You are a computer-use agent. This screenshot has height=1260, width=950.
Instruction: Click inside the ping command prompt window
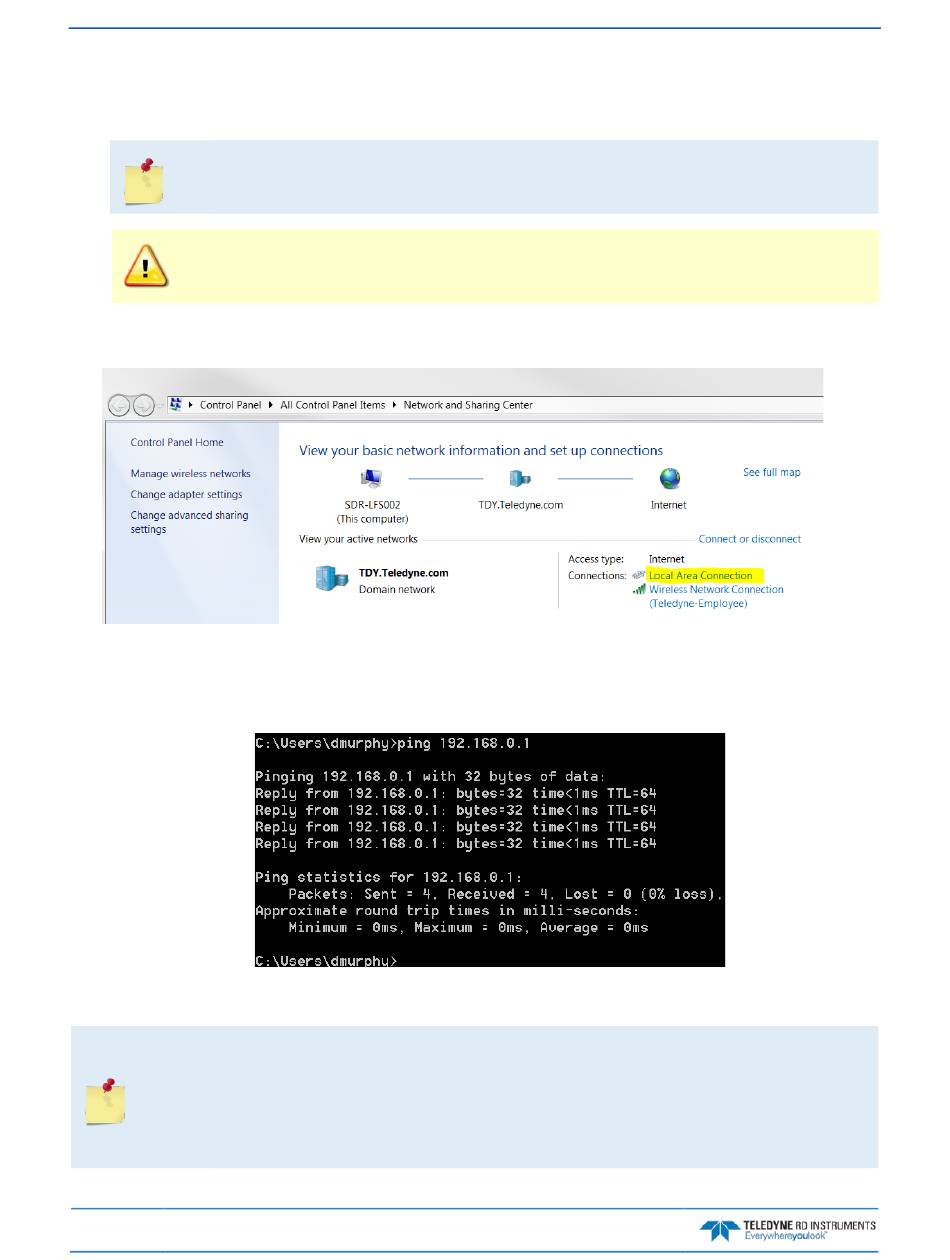point(488,850)
